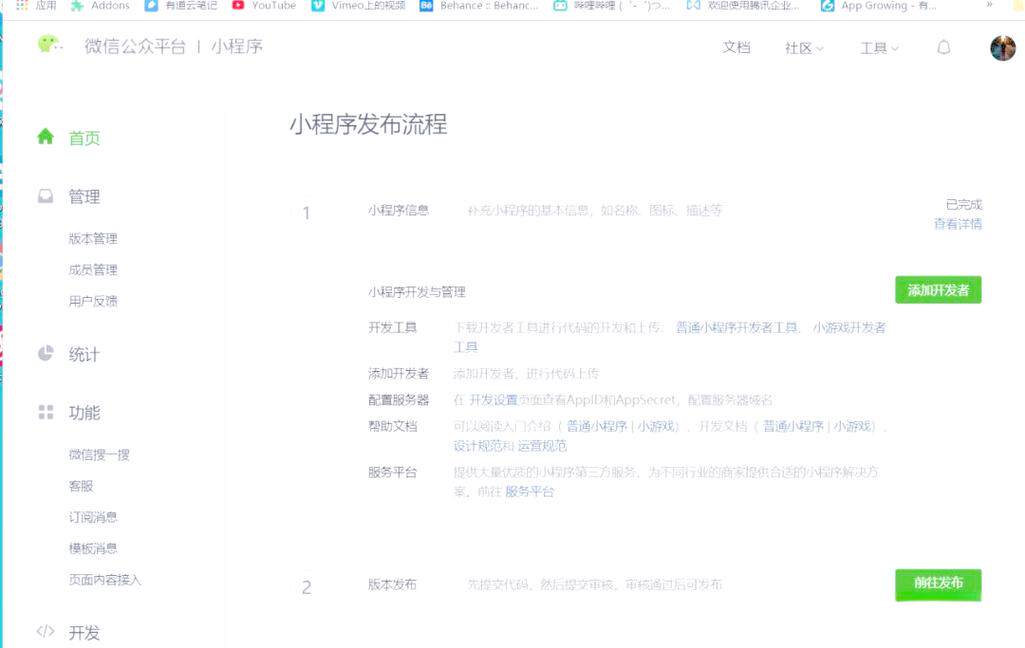Open the 服务平台 link in description

(x=529, y=491)
